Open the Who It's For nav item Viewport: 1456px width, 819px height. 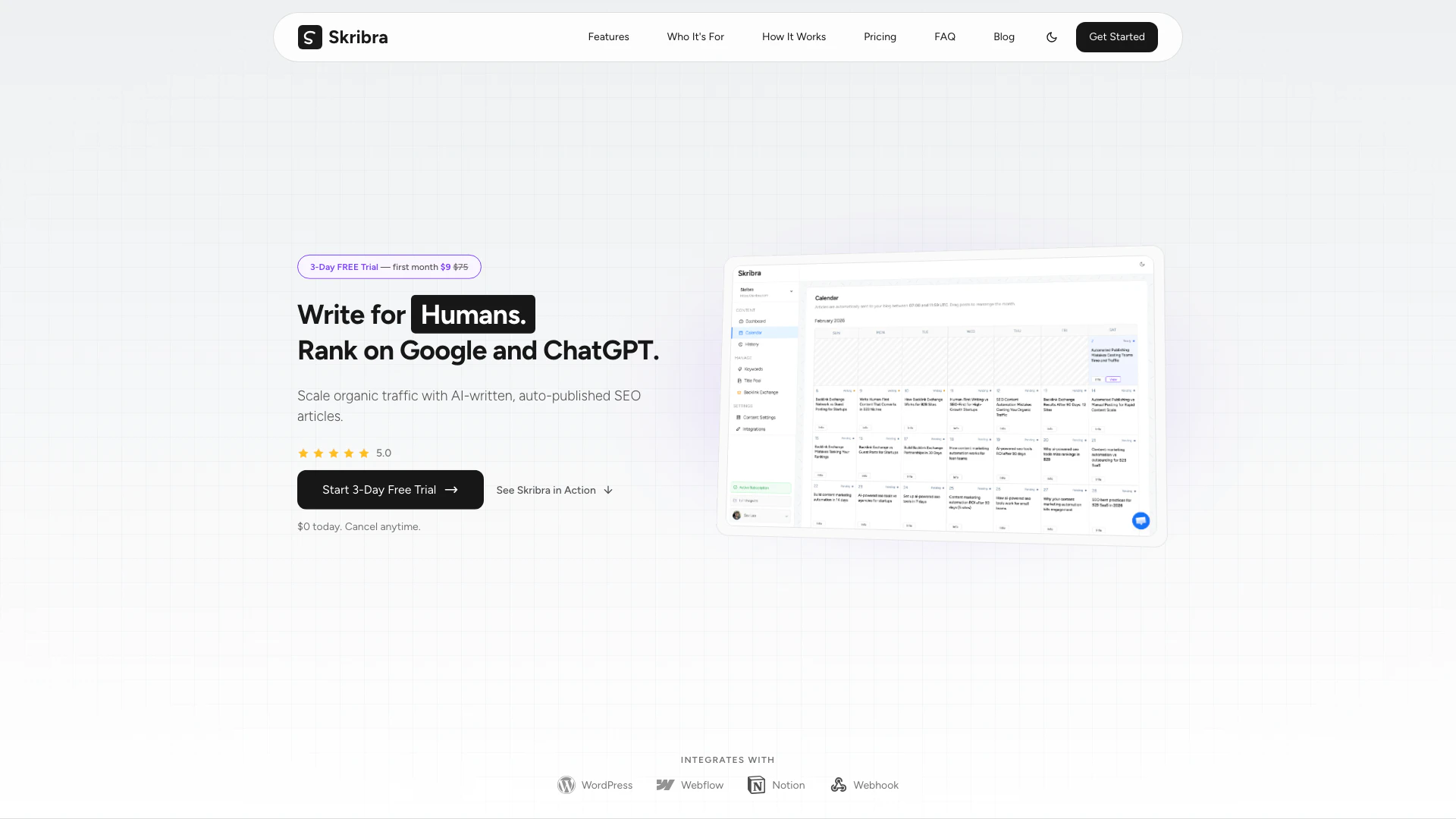(x=695, y=37)
